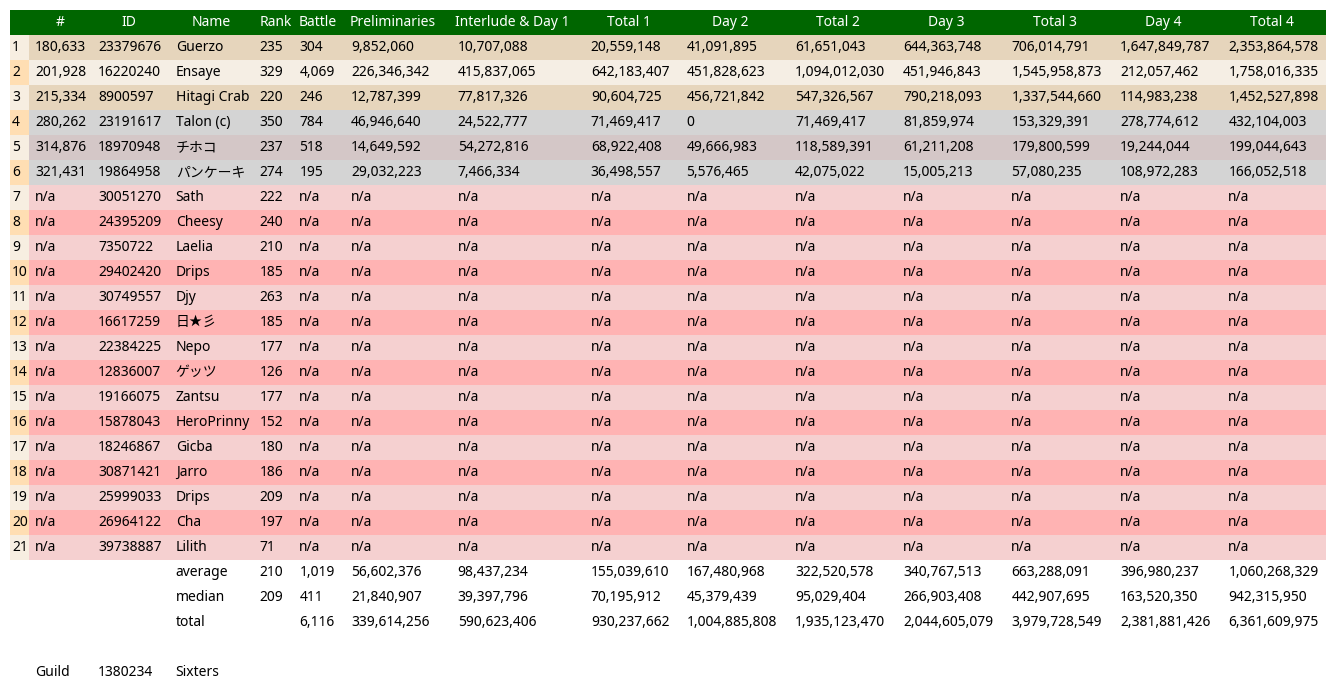The height and width of the screenshot is (695, 1335).
Task: Select the name cell 'Nepo'
Action: 193,346
